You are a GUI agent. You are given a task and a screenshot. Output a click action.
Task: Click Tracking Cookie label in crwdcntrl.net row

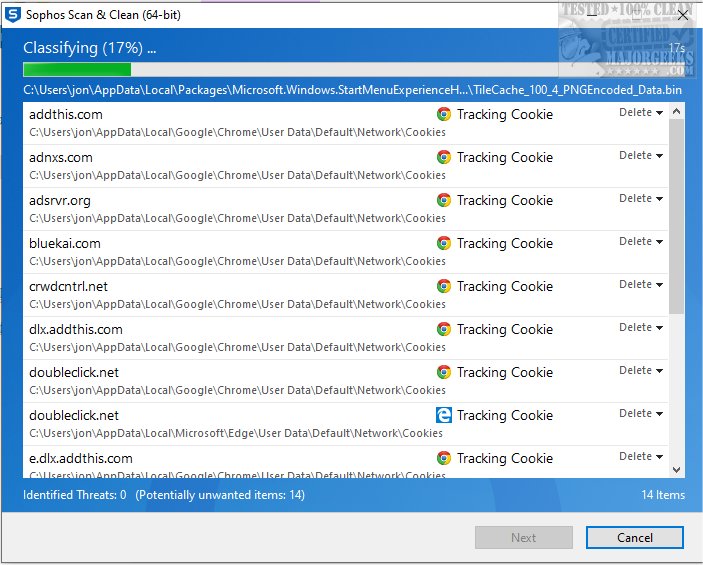tap(505, 287)
